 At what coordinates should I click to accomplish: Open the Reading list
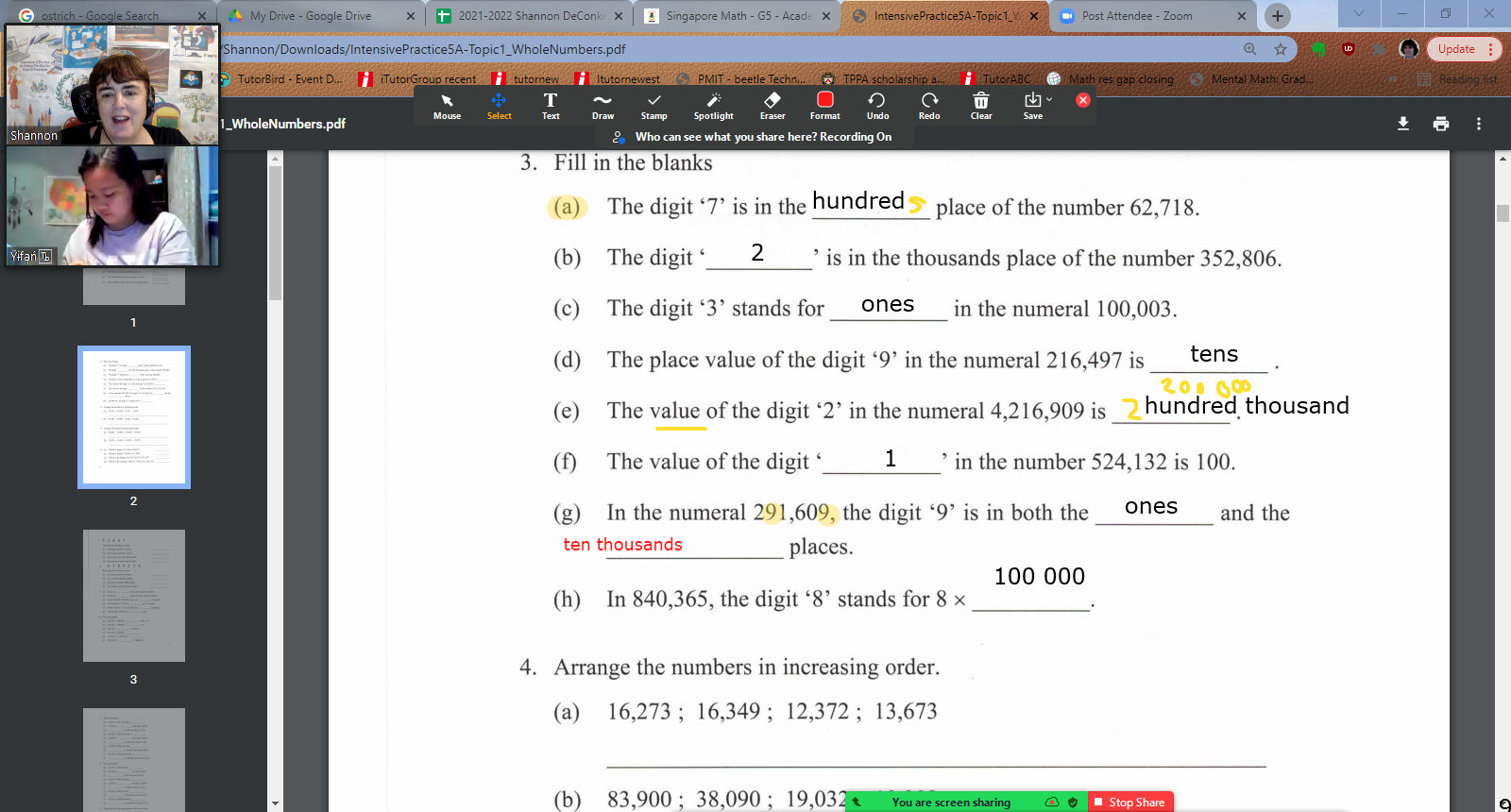click(x=1458, y=79)
